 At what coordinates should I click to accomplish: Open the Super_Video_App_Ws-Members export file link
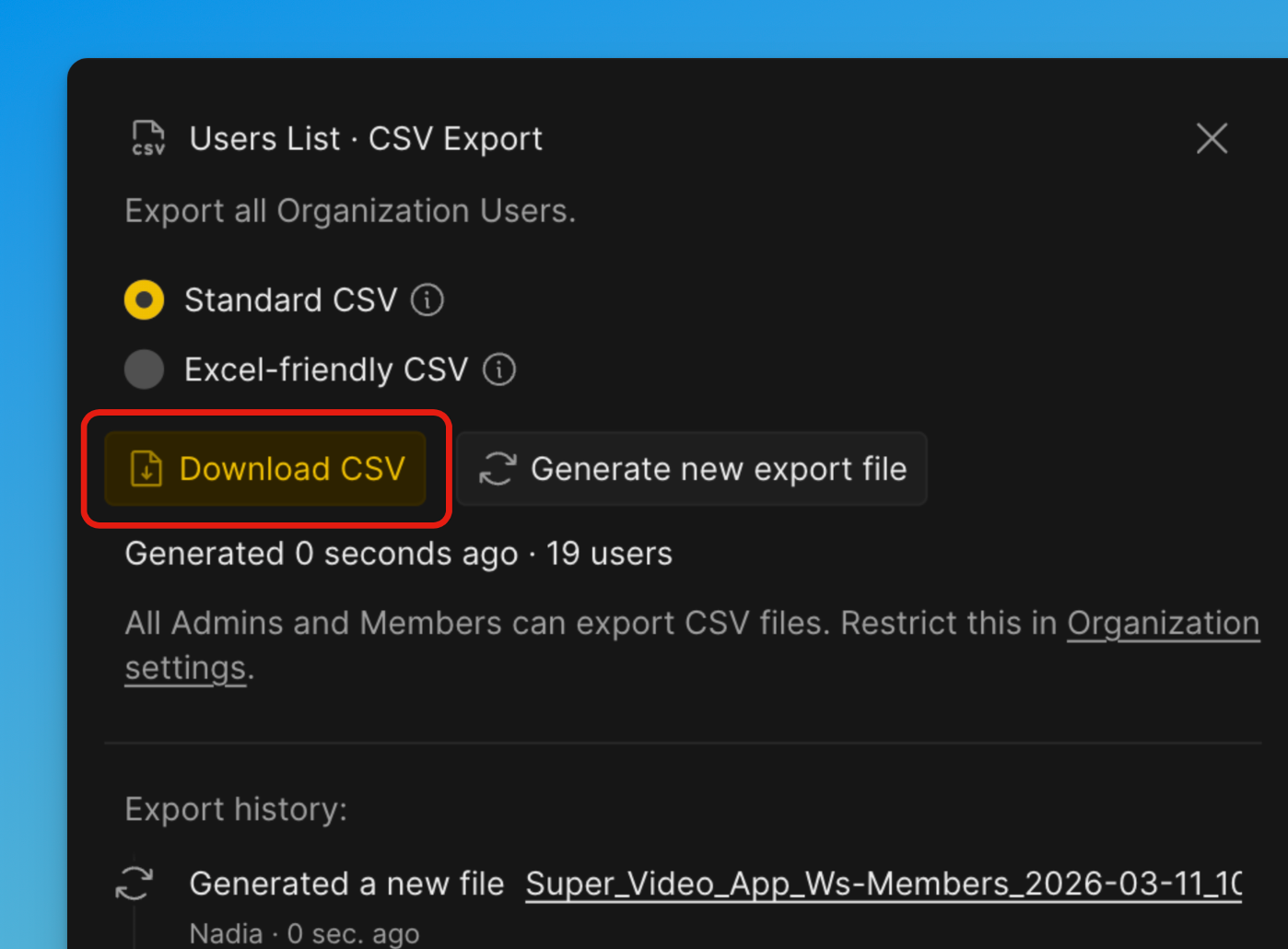click(x=883, y=884)
